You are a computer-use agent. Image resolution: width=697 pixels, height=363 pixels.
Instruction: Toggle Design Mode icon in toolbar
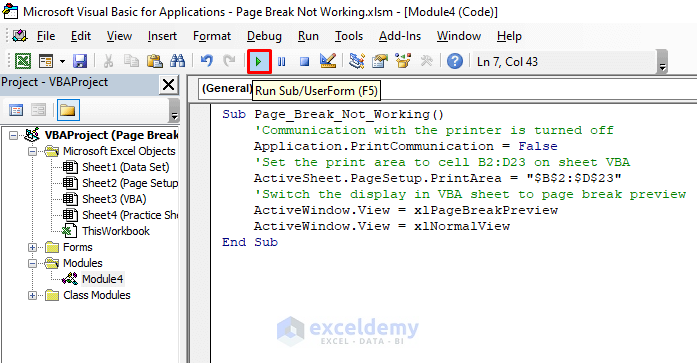click(x=328, y=61)
